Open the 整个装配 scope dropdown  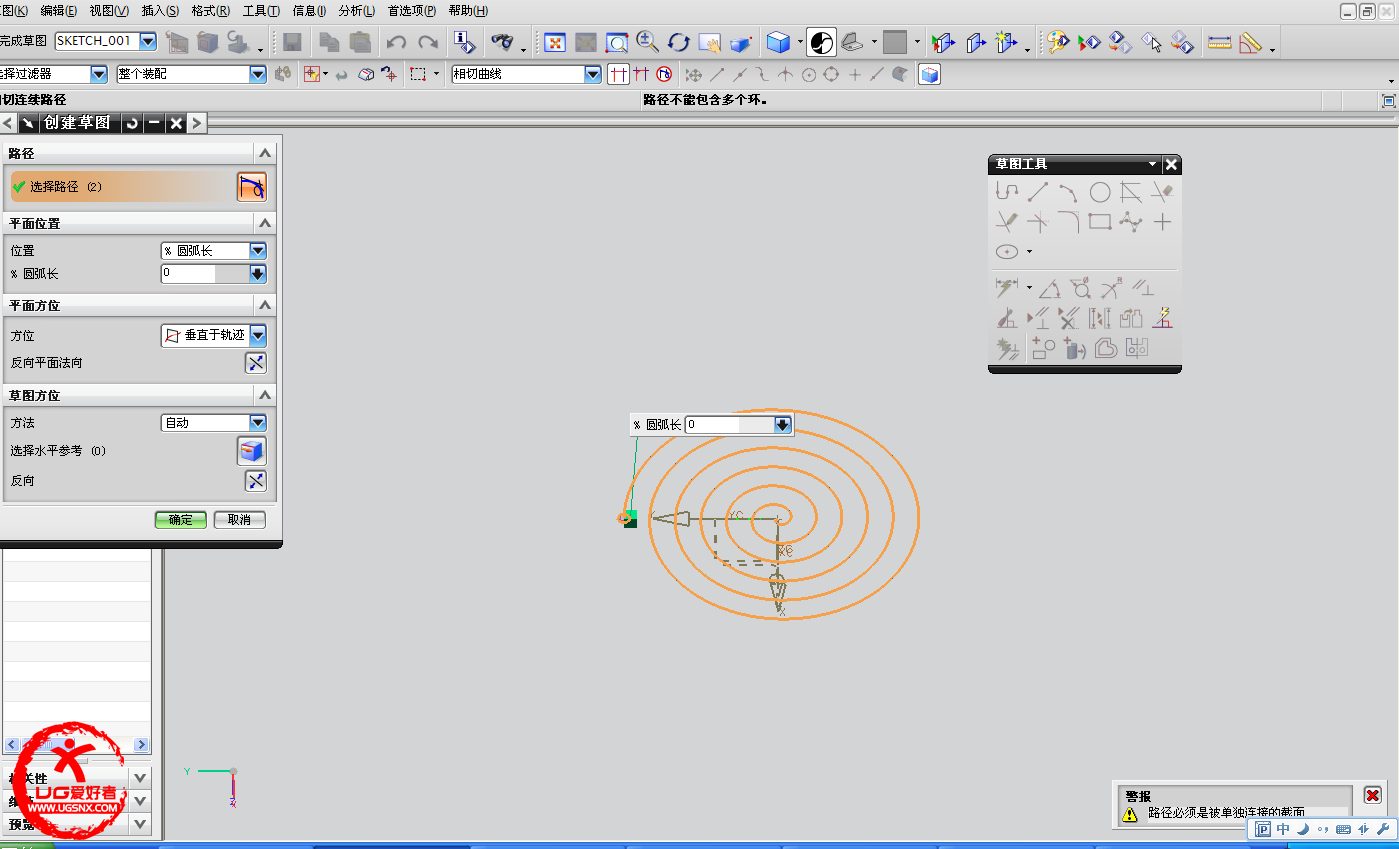(x=258, y=74)
